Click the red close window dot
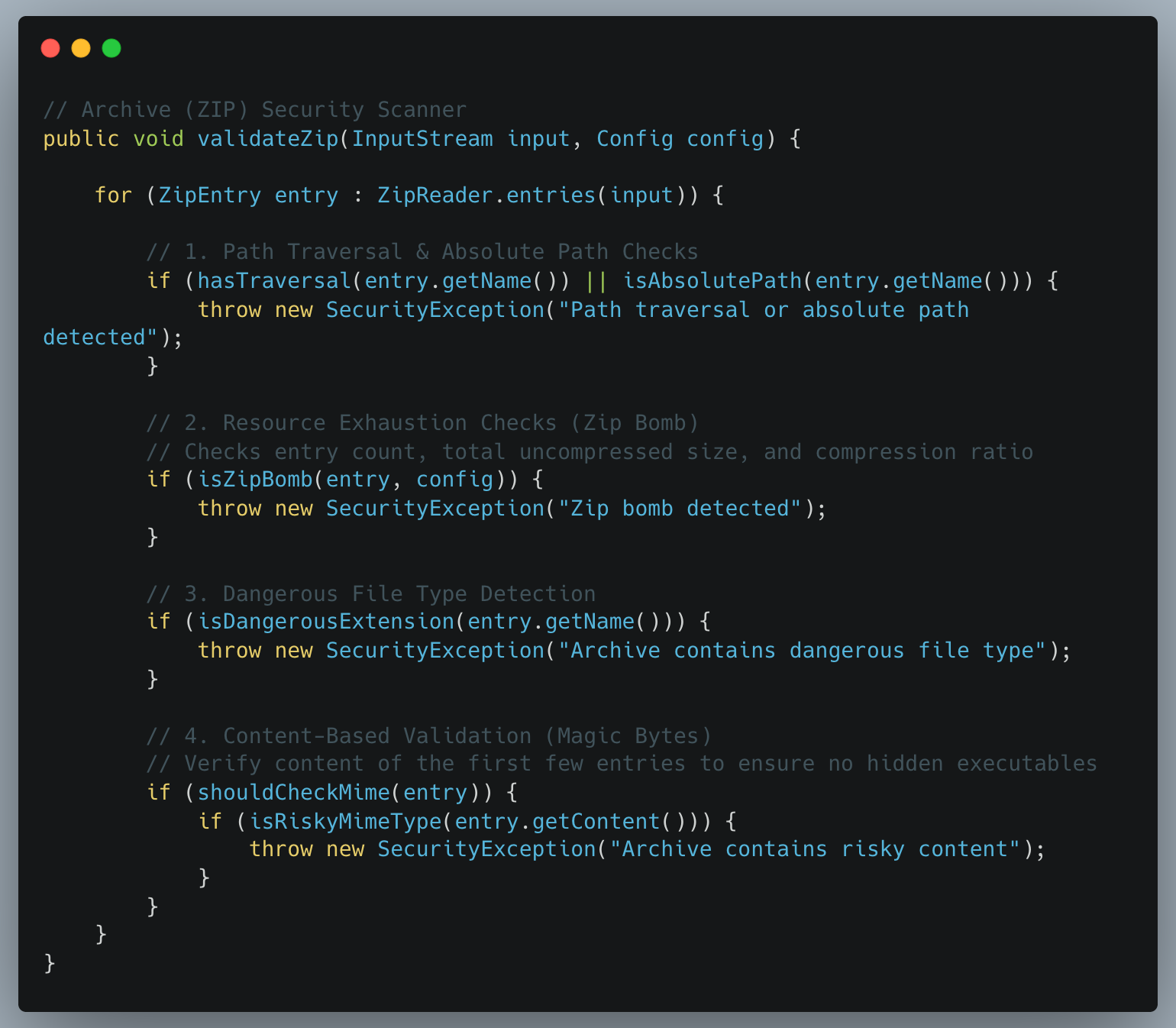The height and width of the screenshot is (1028, 1176). pyautogui.click(x=50, y=48)
